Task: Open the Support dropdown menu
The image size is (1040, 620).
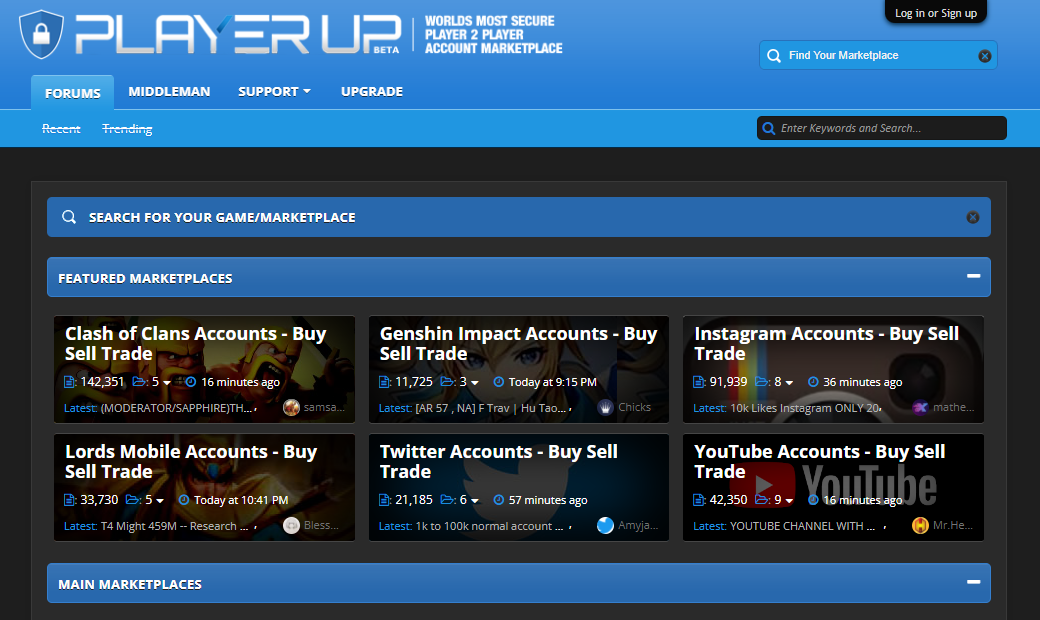Action: tap(274, 92)
